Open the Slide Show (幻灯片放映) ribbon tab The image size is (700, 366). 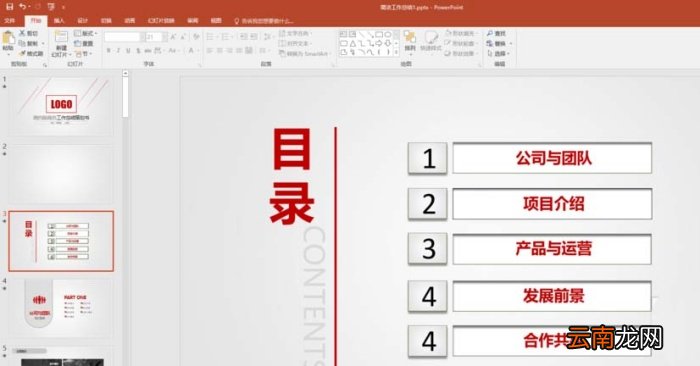(161, 21)
